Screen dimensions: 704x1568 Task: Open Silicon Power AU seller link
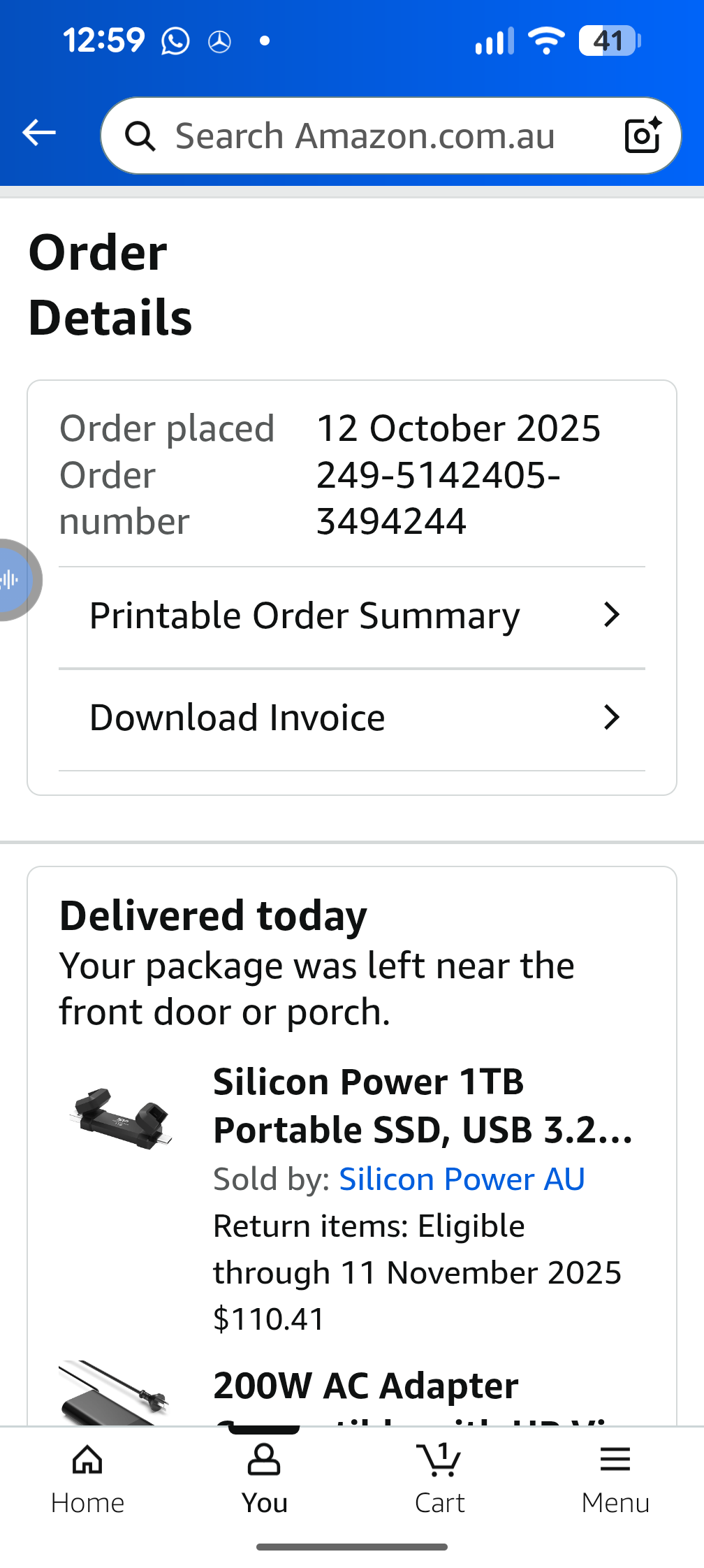click(462, 1179)
